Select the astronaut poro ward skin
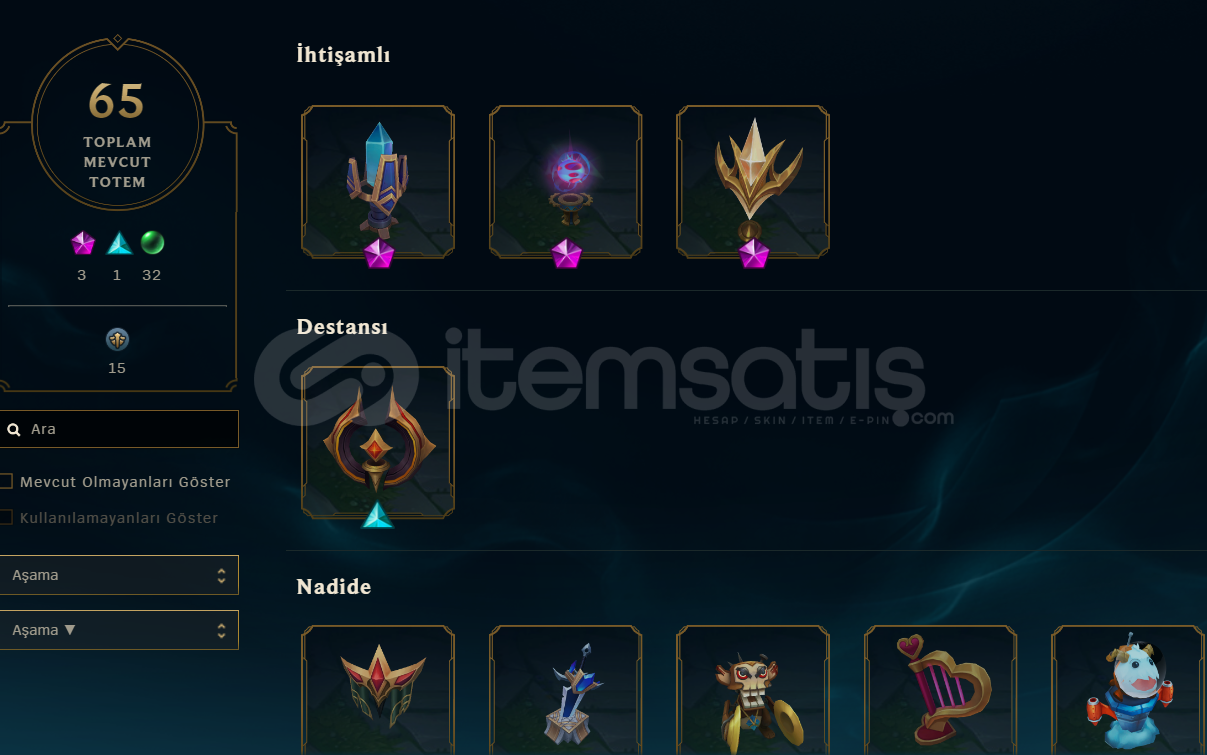The height and width of the screenshot is (755, 1207). 1128,690
